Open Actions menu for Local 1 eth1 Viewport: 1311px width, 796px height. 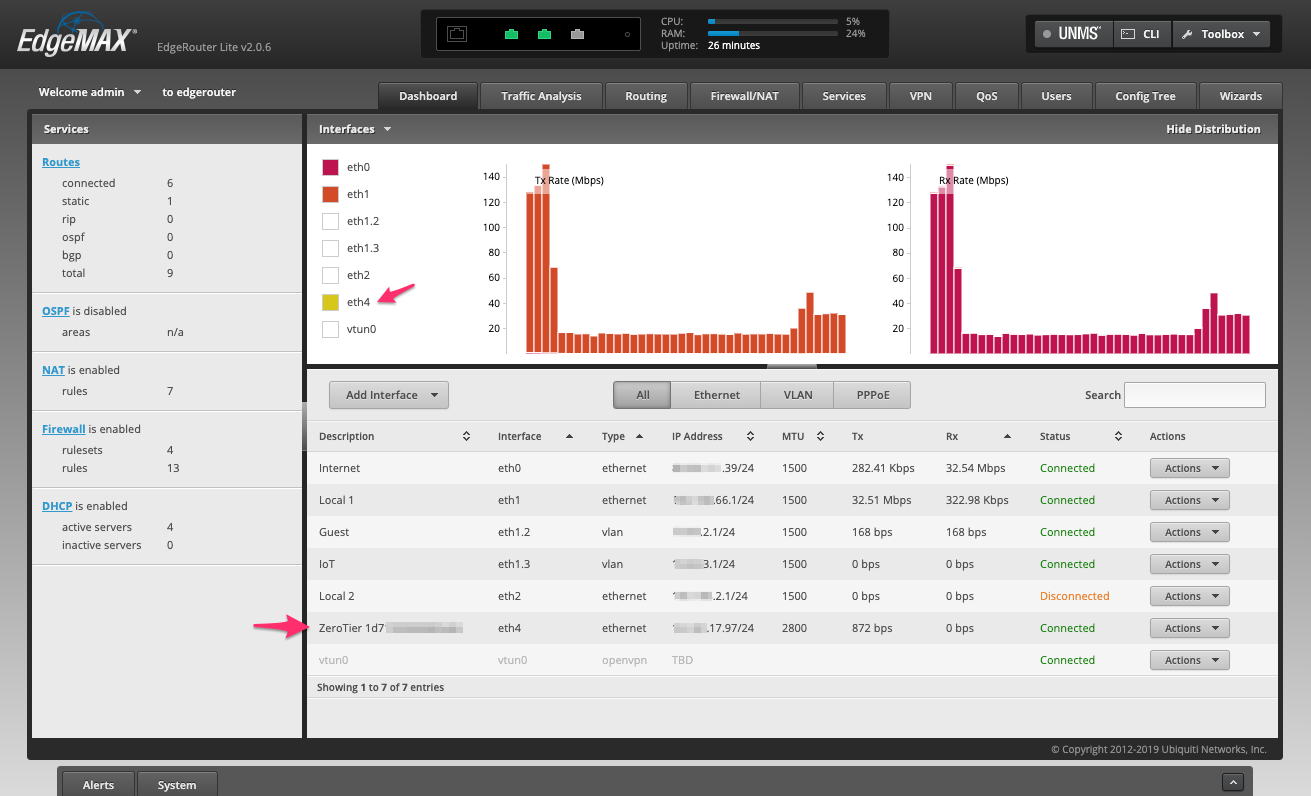1189,500
